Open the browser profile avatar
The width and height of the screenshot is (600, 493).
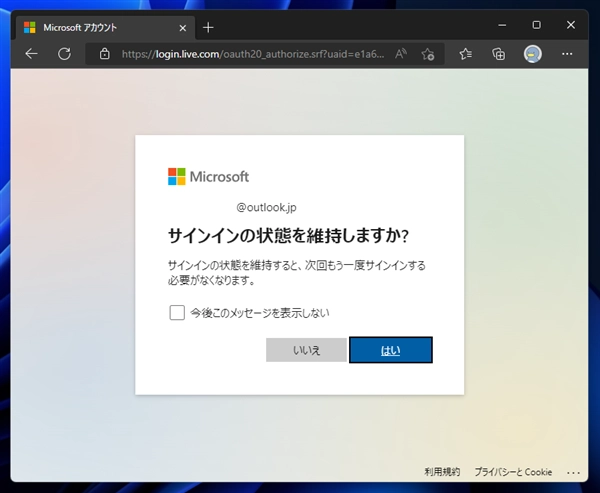coord(532,54)
